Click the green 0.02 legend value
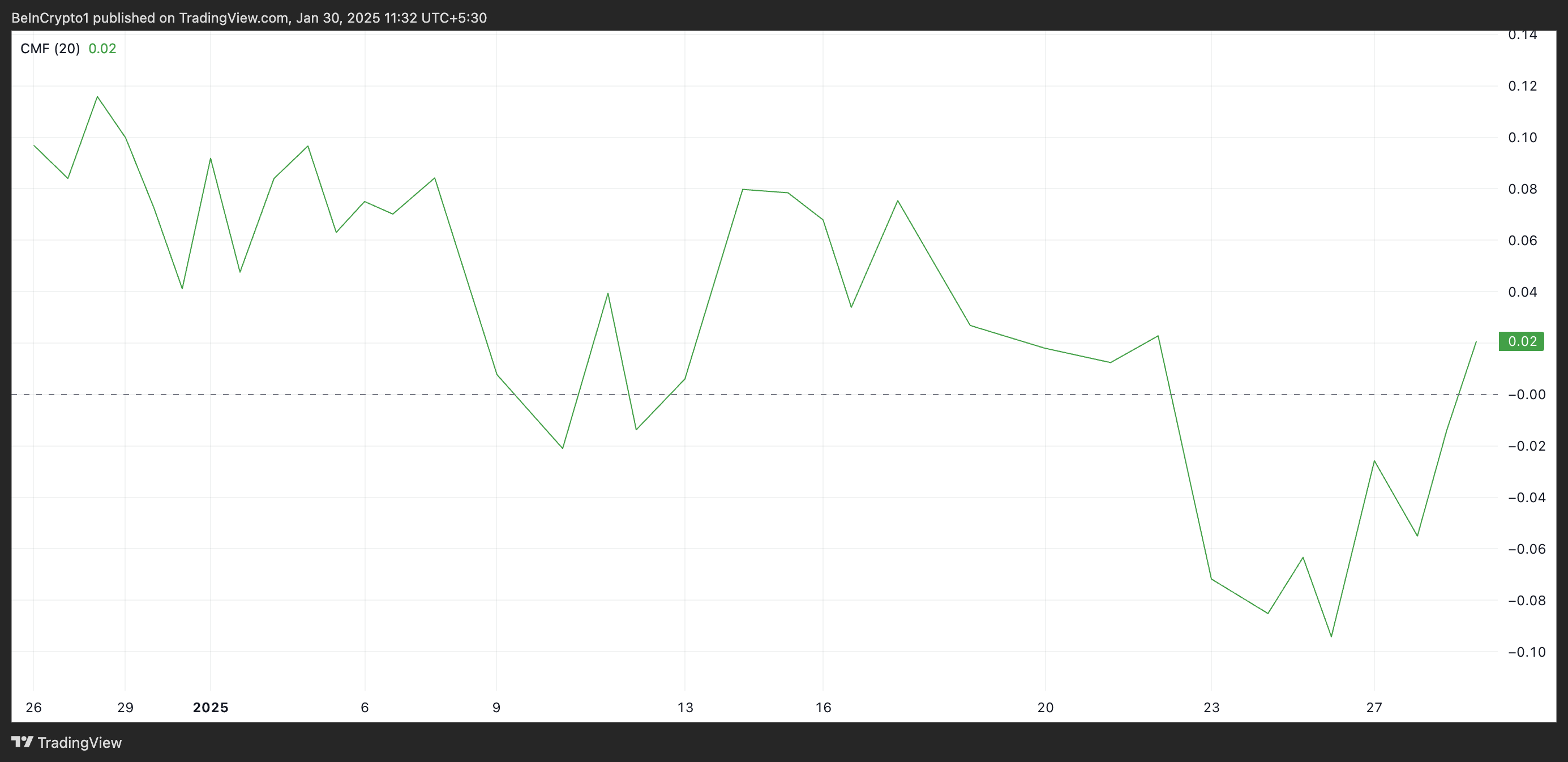Screen dimensions: 1568x762 pyautogui.click(x=102, y=49)
